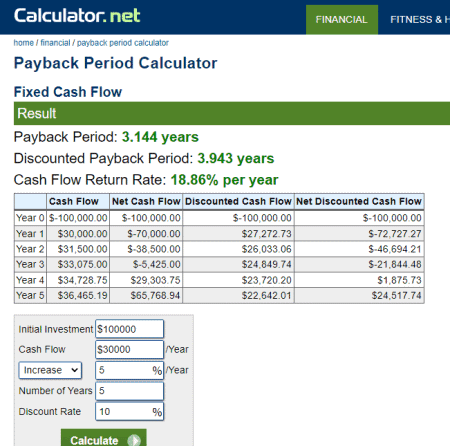Click the Discounted Cash Flow column header
The width and height of the screenshot is (450, 446).
(238, 201)
